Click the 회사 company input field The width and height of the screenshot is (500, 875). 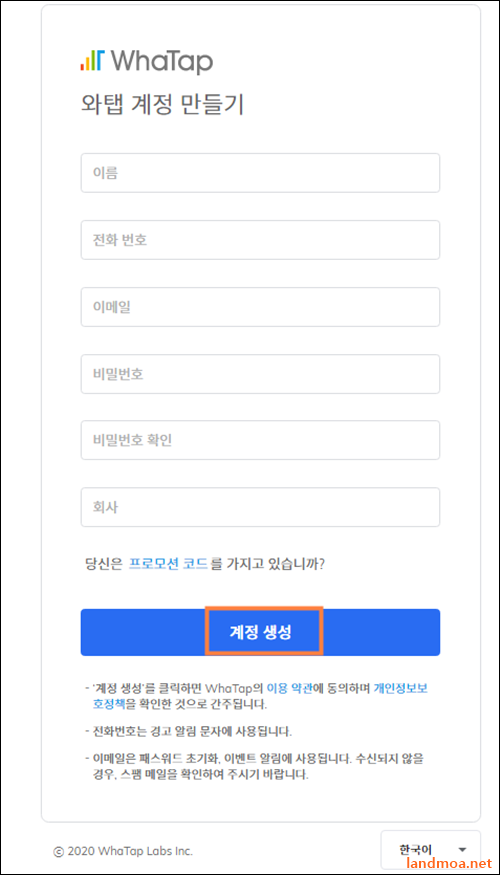260,507
